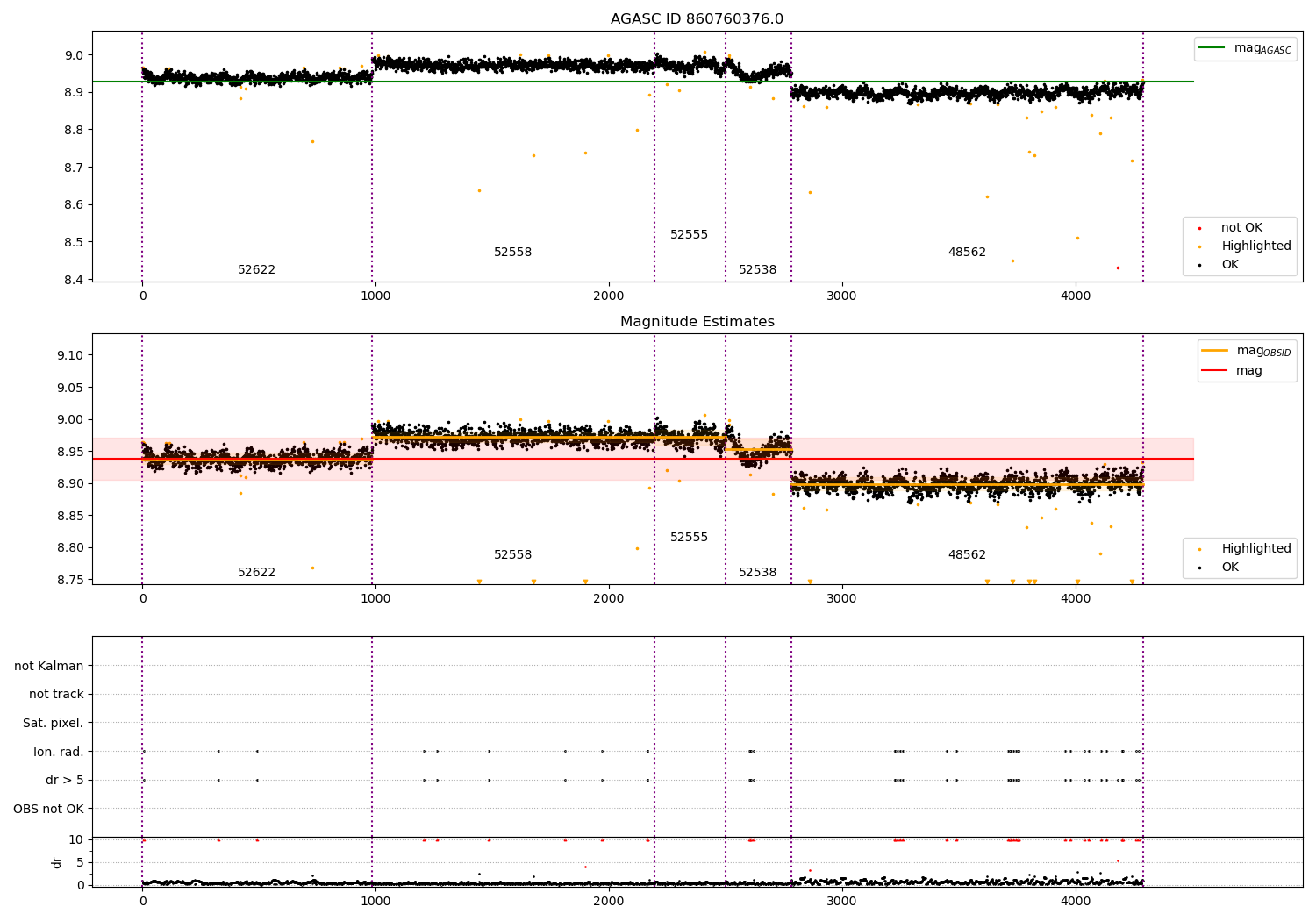Click x-axis tick '2000' under AGASC ID plot
1316x921 pixels.
[609, 296]
